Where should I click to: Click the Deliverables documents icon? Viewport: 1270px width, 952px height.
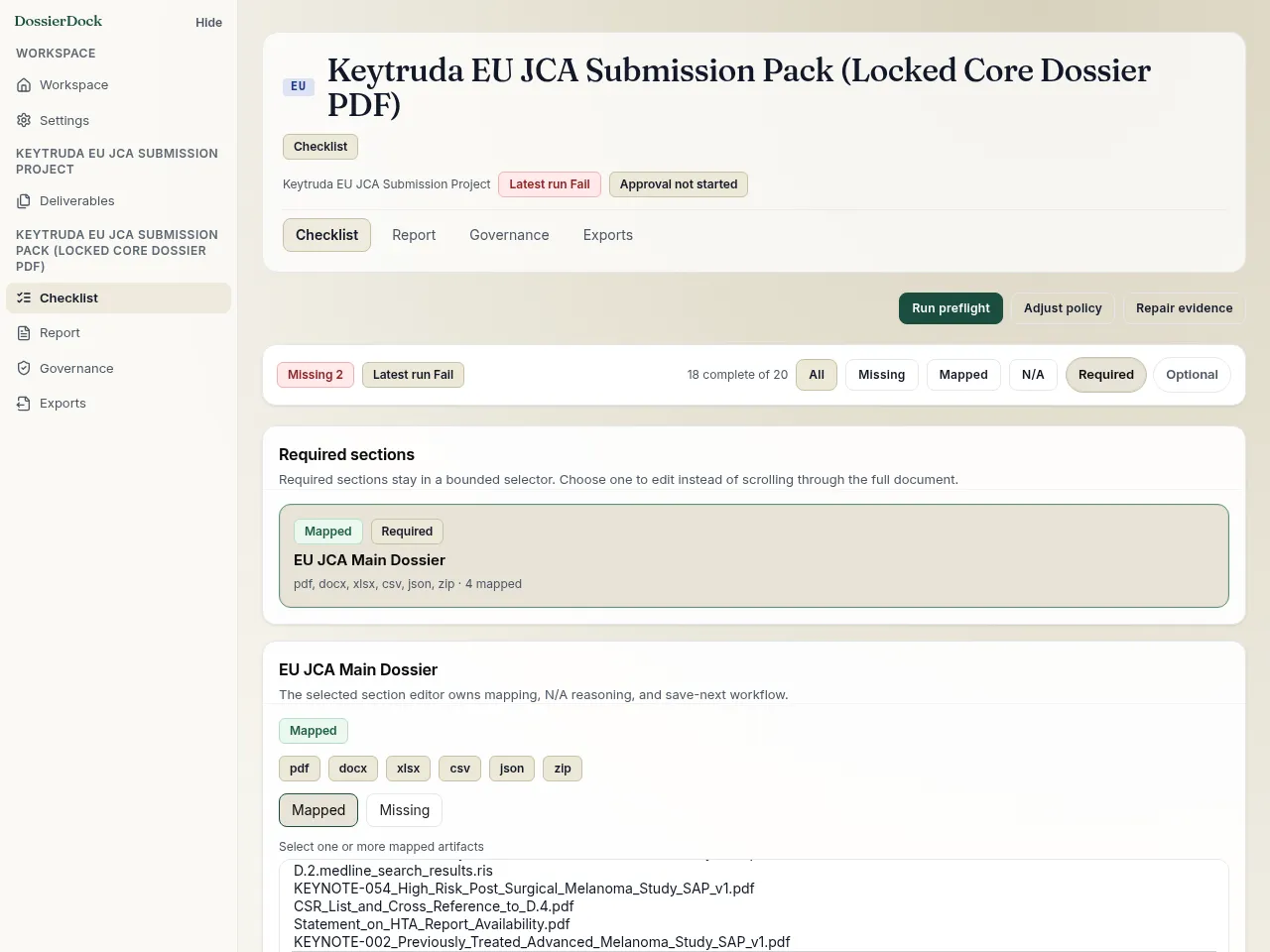point(24,201)
